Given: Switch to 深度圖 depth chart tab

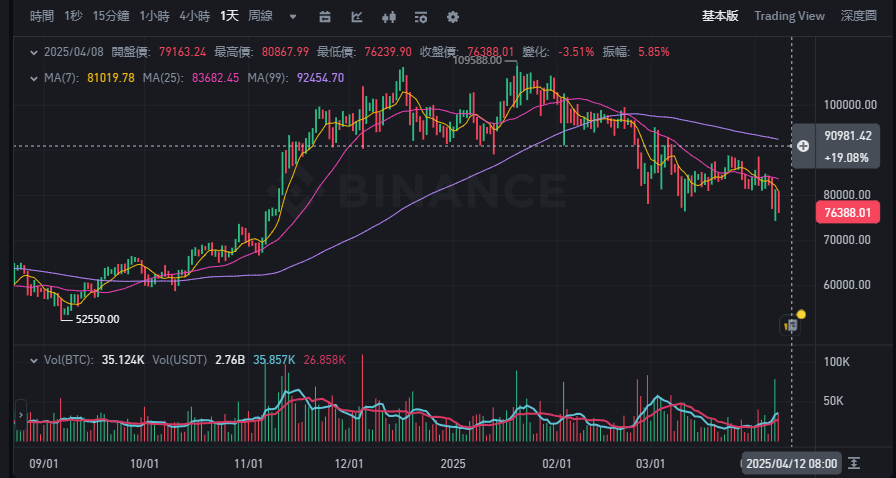Looking at the screenshot, I should tap(858, 16).
